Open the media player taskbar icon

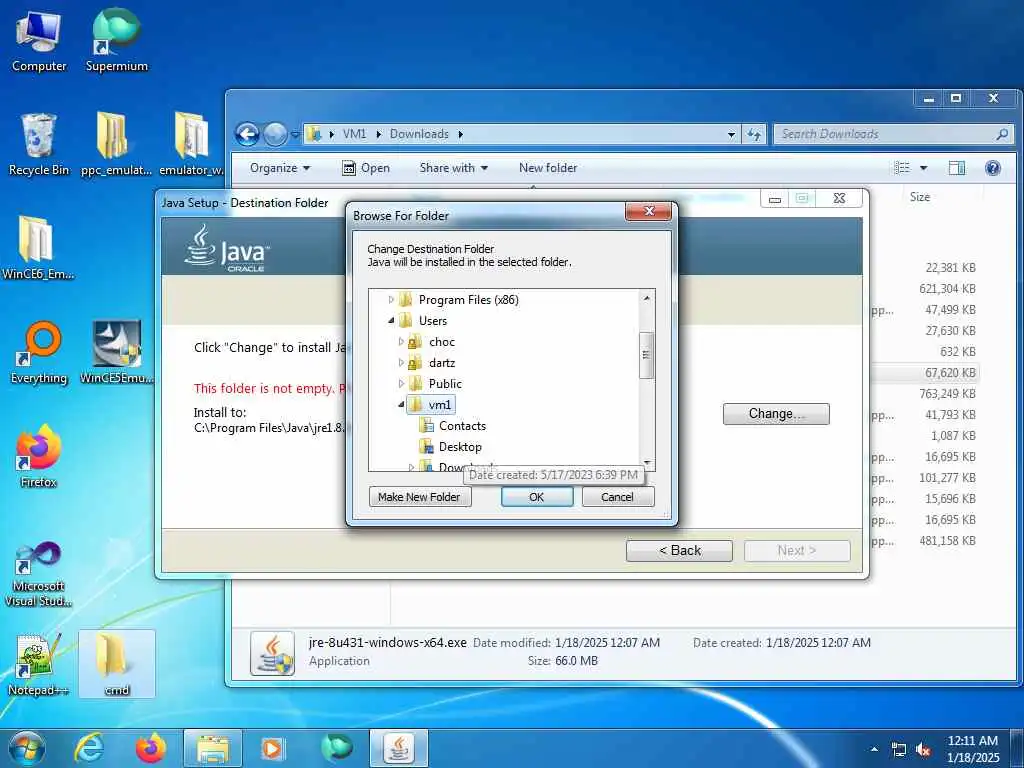click(272, 748)
